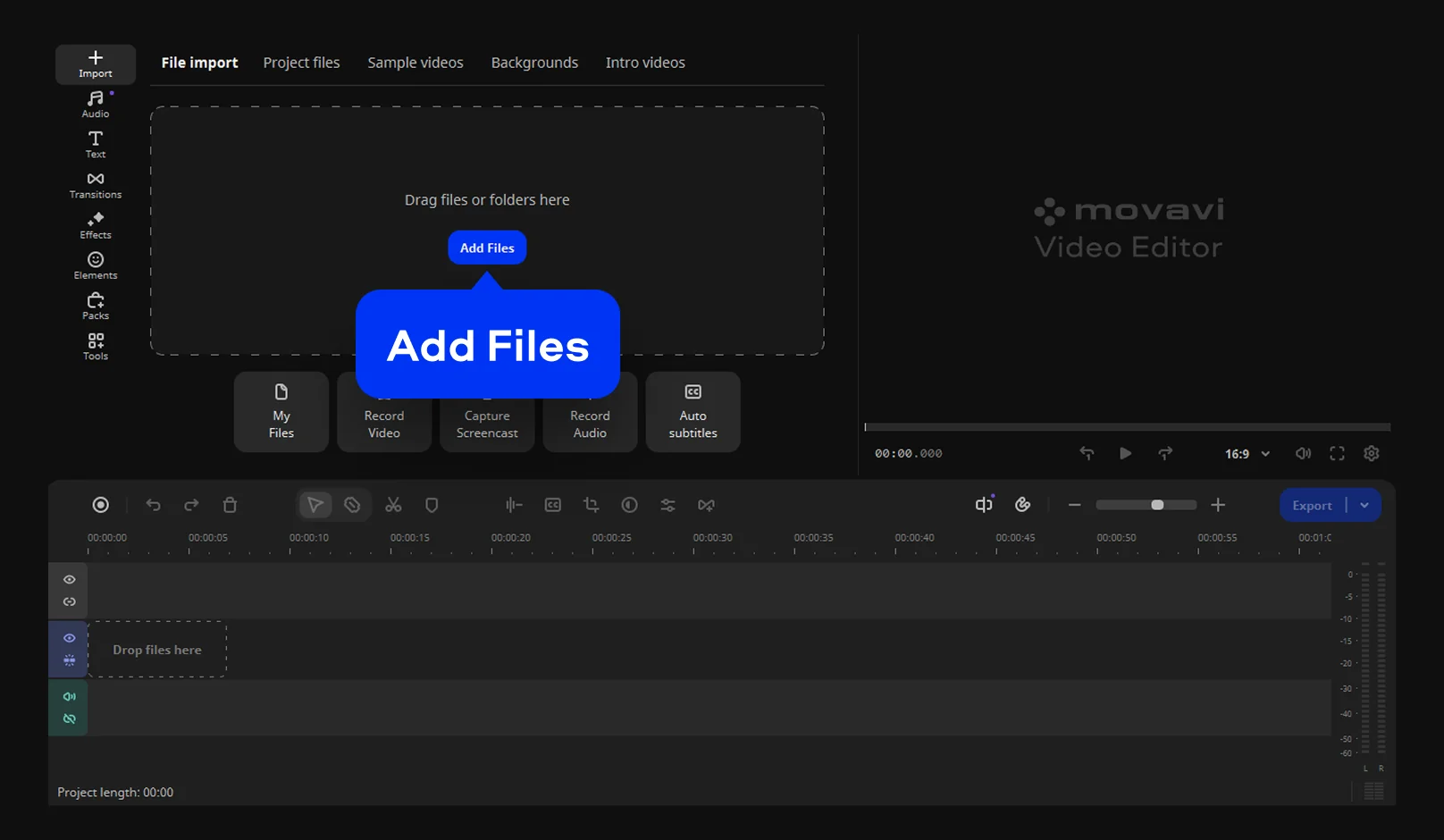This screenshot has height=840, width=1444.
Task: Delete clip with trash icon
Action: (230, 505)
